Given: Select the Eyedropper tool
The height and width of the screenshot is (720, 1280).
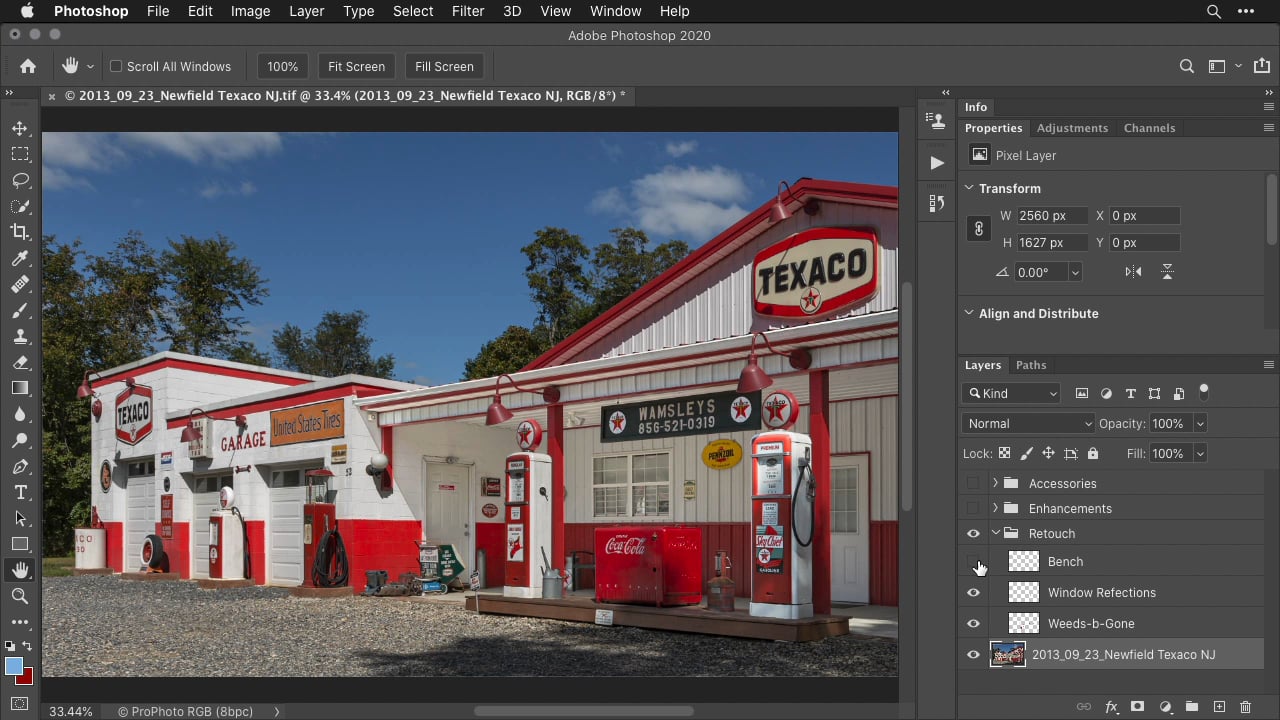Looking at the screenshot, I should [x=19, y=258].
